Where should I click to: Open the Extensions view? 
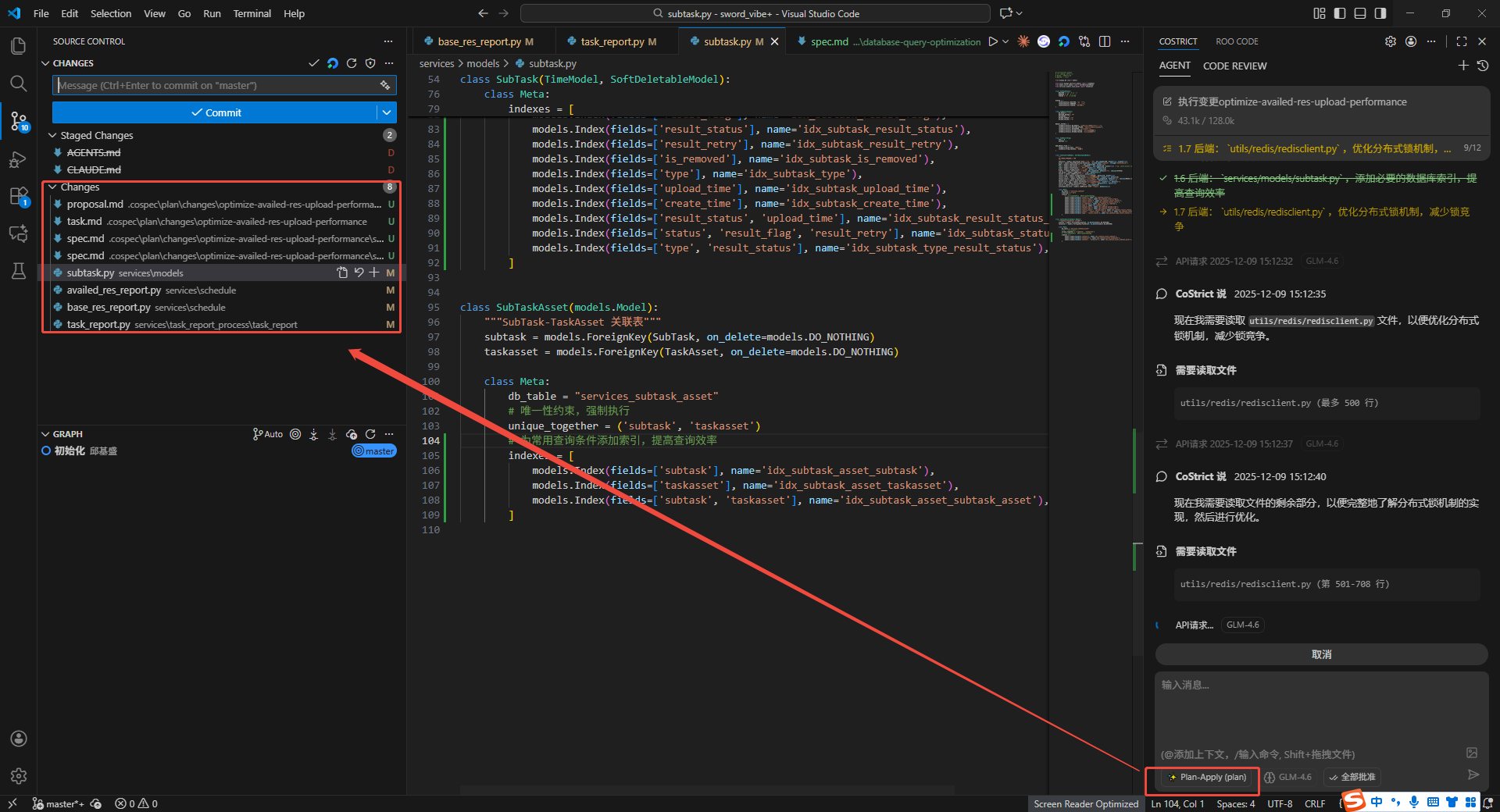coord(19,197)
